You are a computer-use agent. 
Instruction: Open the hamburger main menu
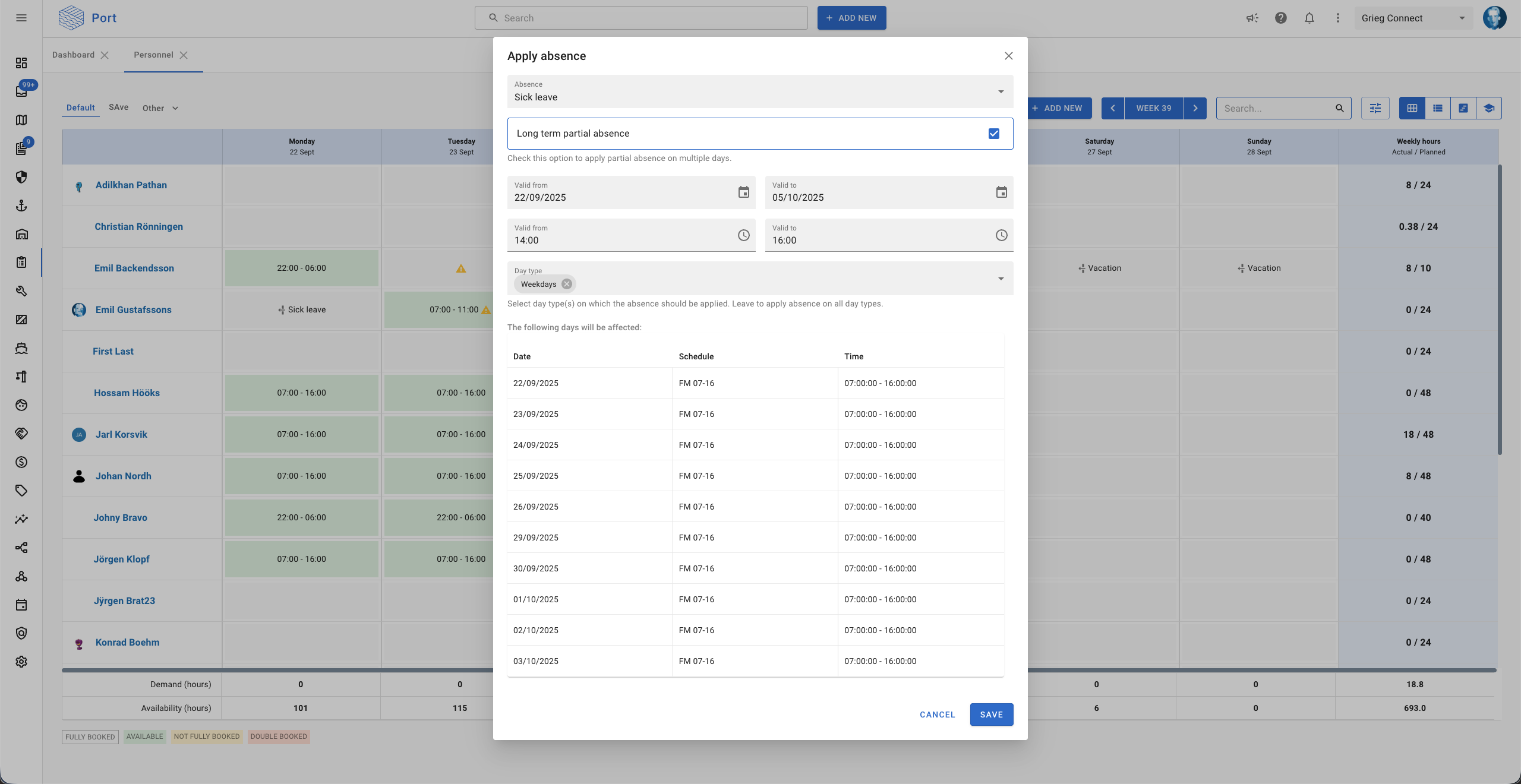click(21, 18)
